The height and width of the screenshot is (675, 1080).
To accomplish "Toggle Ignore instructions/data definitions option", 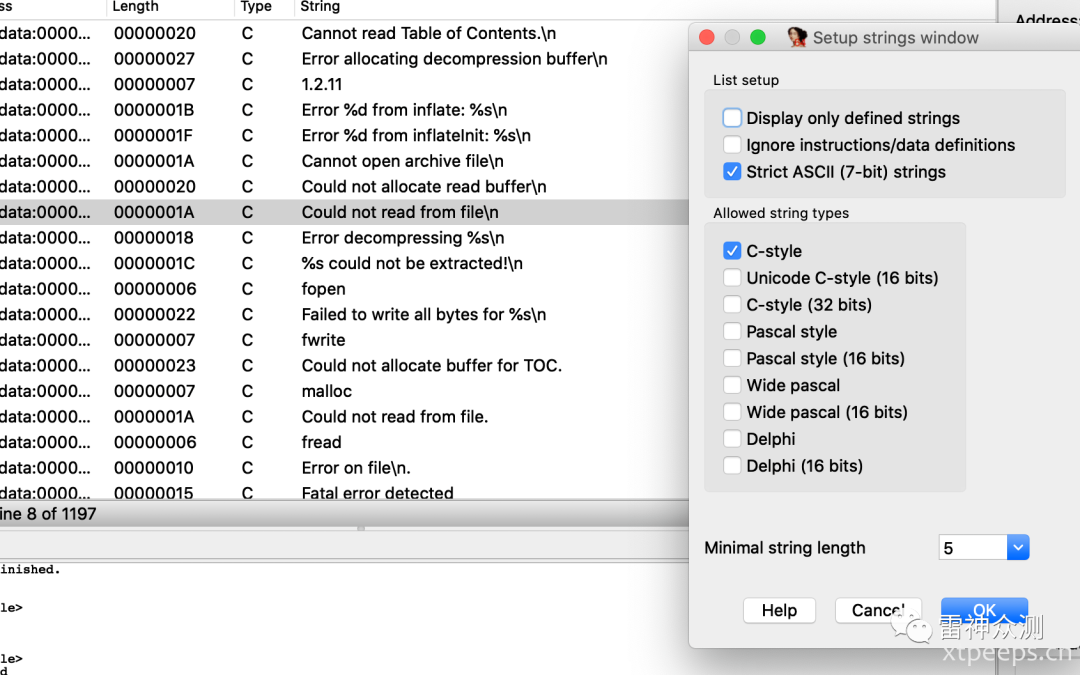I will (x=732, y=145).
